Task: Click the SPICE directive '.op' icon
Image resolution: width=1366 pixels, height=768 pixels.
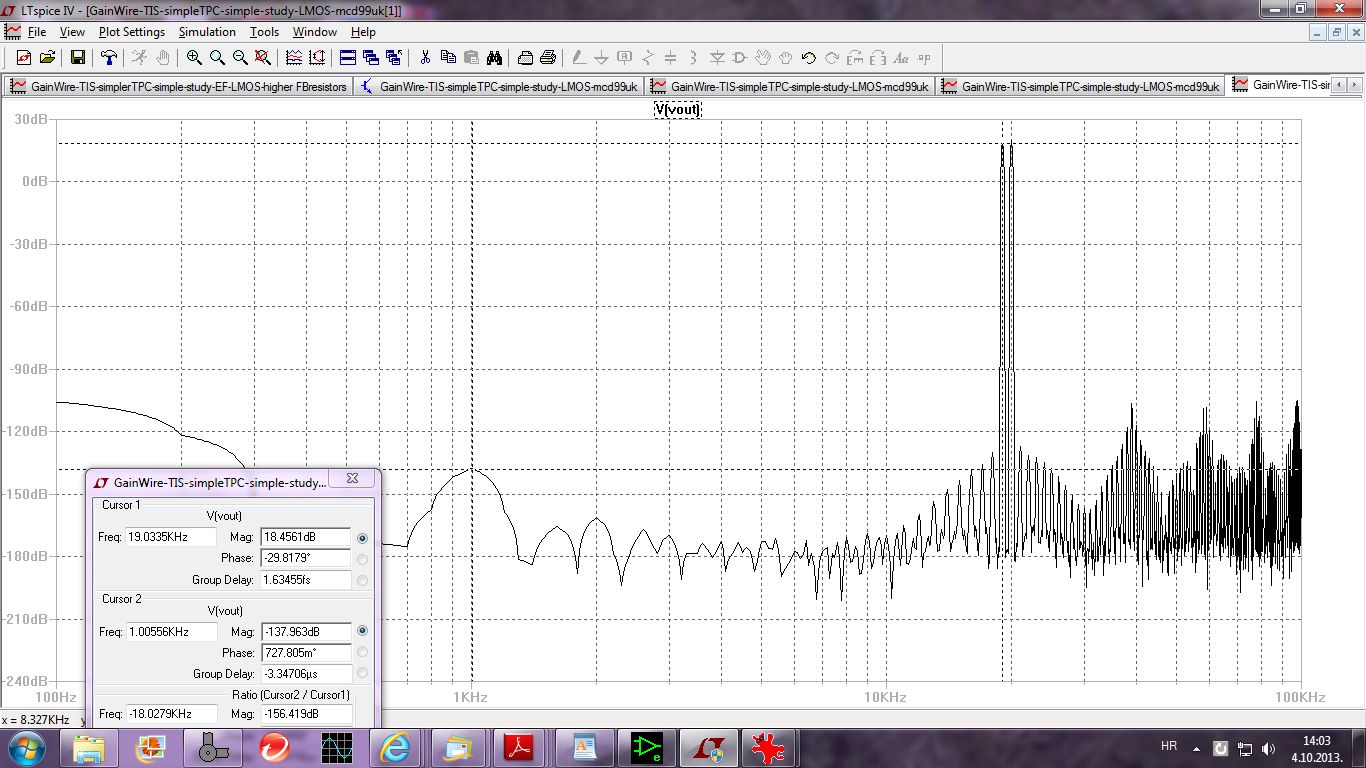Action: (924, 58)
